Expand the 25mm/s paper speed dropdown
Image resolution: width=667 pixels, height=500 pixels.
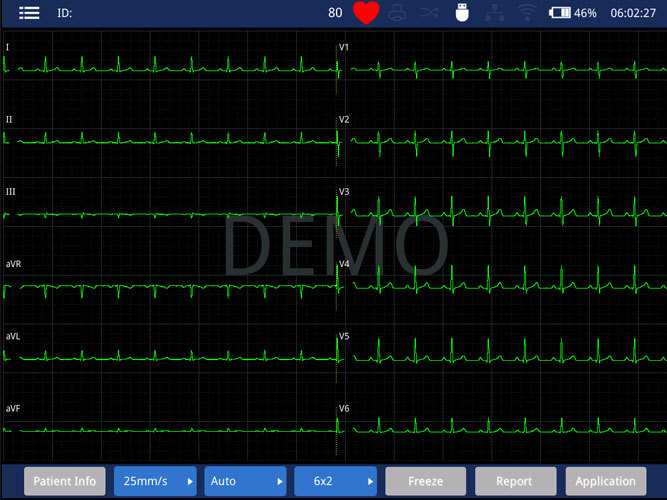tap(155, 481)
